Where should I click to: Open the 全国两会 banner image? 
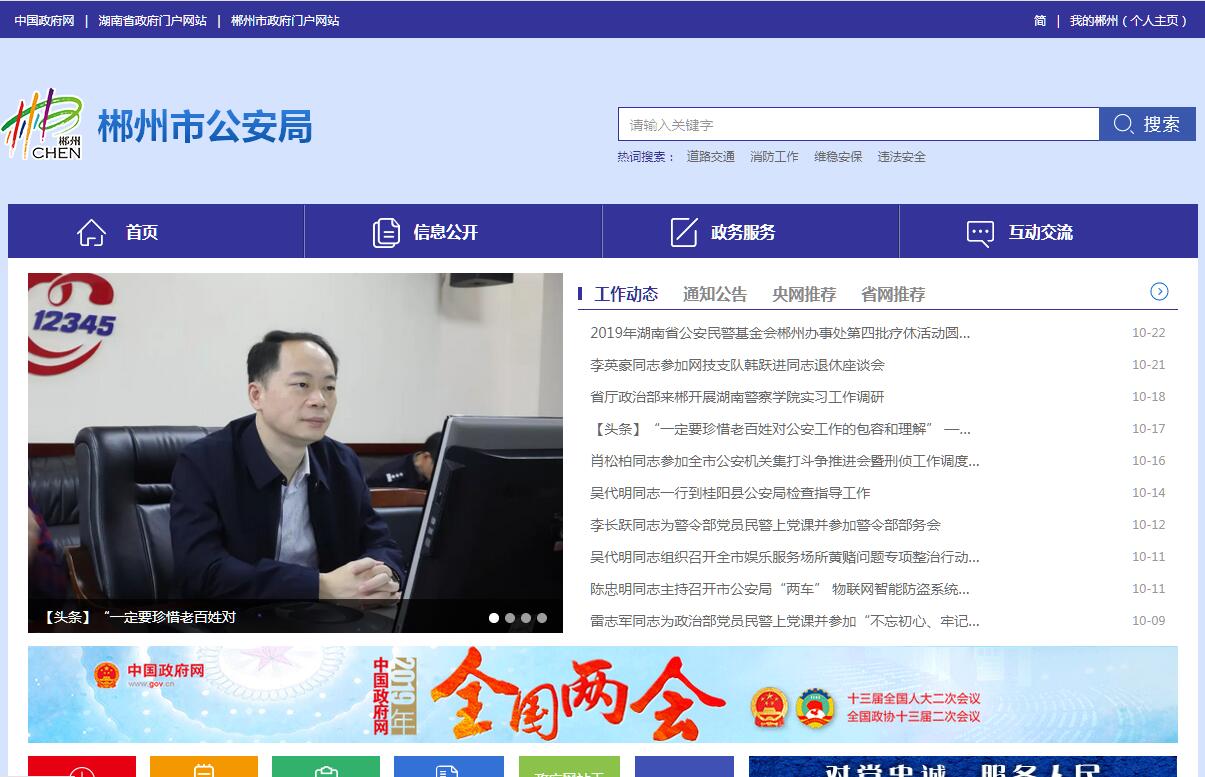pyautogui.click(x=602, y=694)
